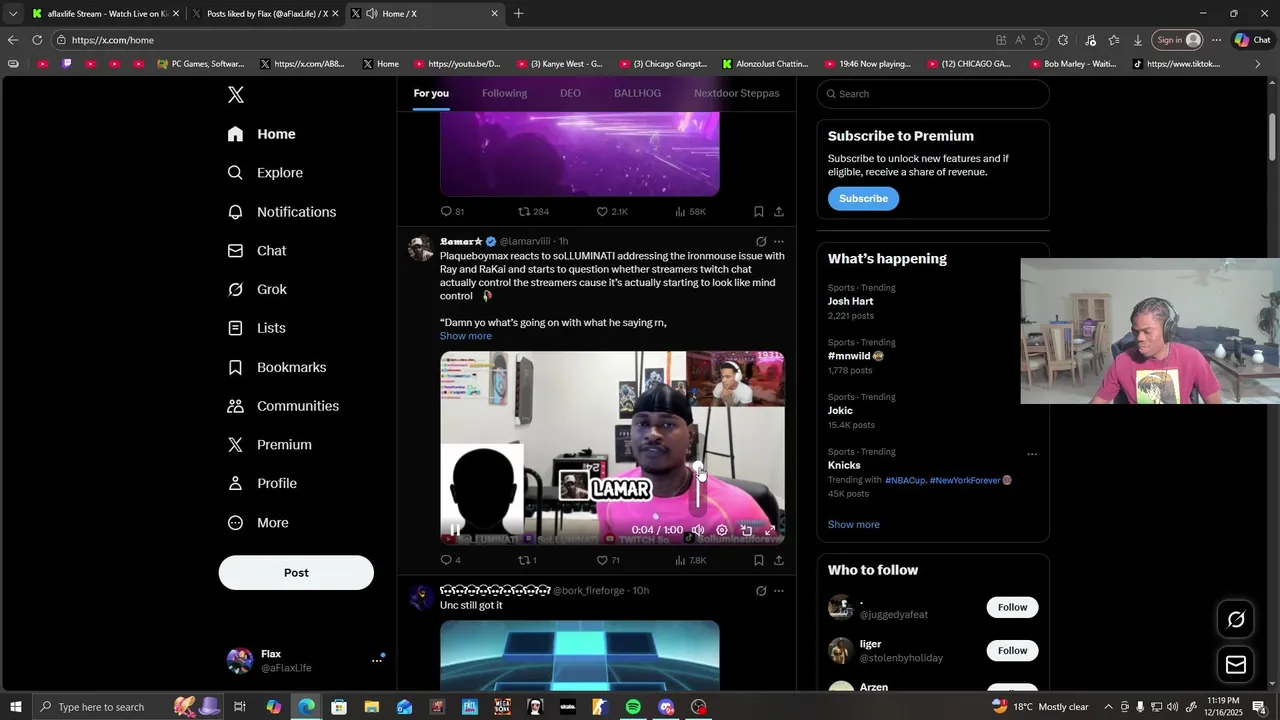Switch to the DEO tab
Viewport: 1280px width, 720px height.
[570, 93]
